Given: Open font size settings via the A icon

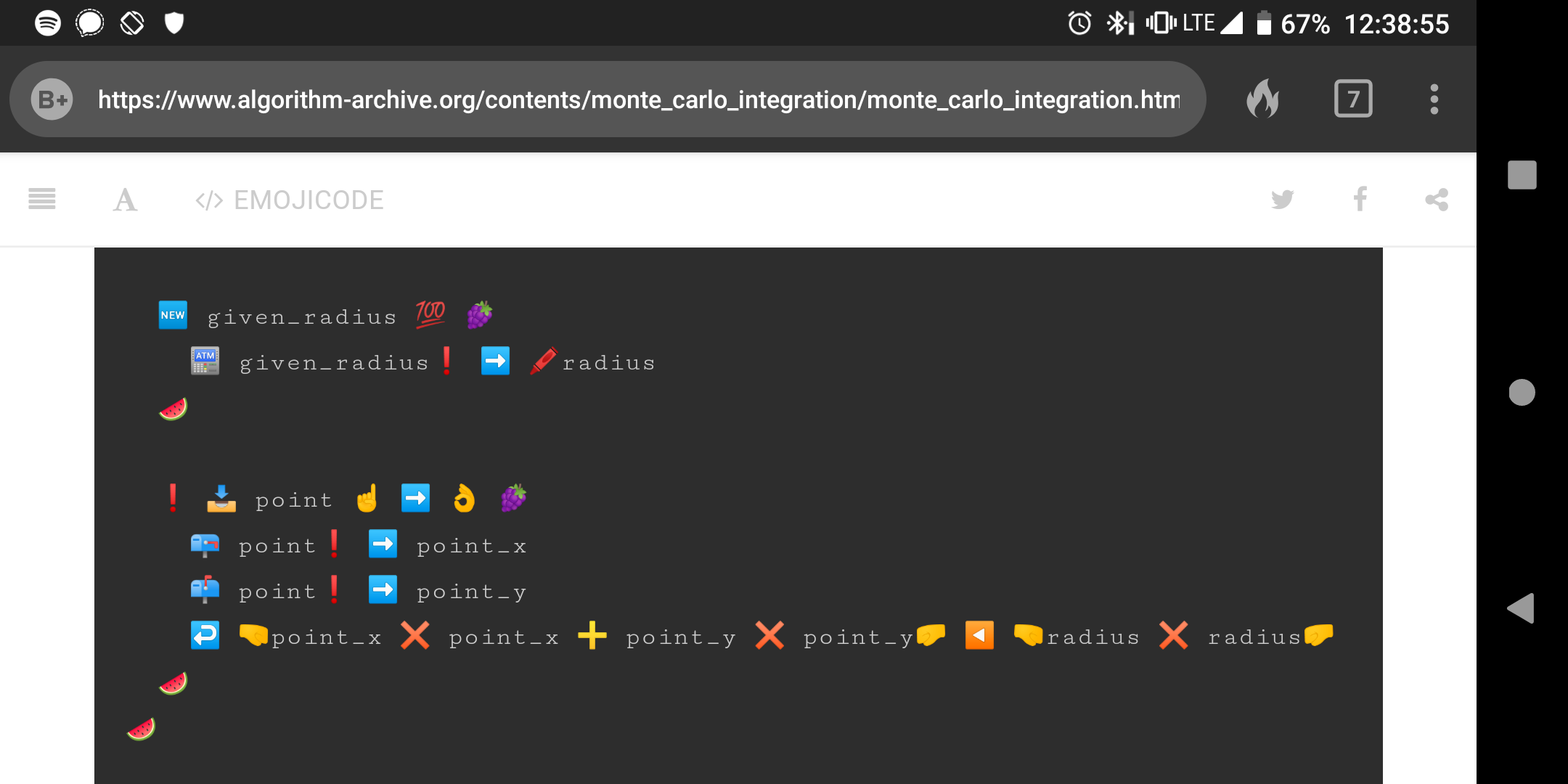Looking at the screenshot, I should coord(125,200).
